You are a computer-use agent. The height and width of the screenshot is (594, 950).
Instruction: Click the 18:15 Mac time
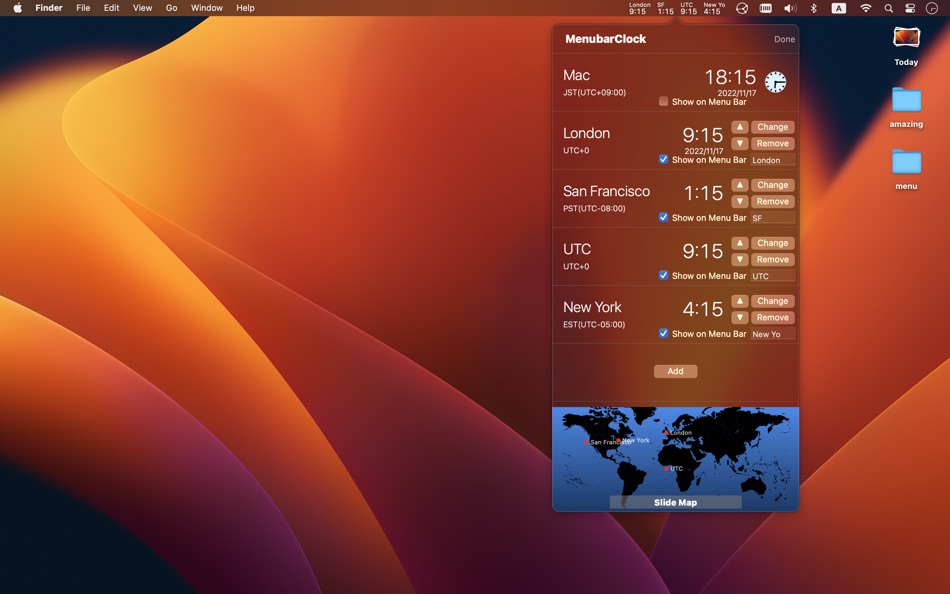click(x=730, y=77)
